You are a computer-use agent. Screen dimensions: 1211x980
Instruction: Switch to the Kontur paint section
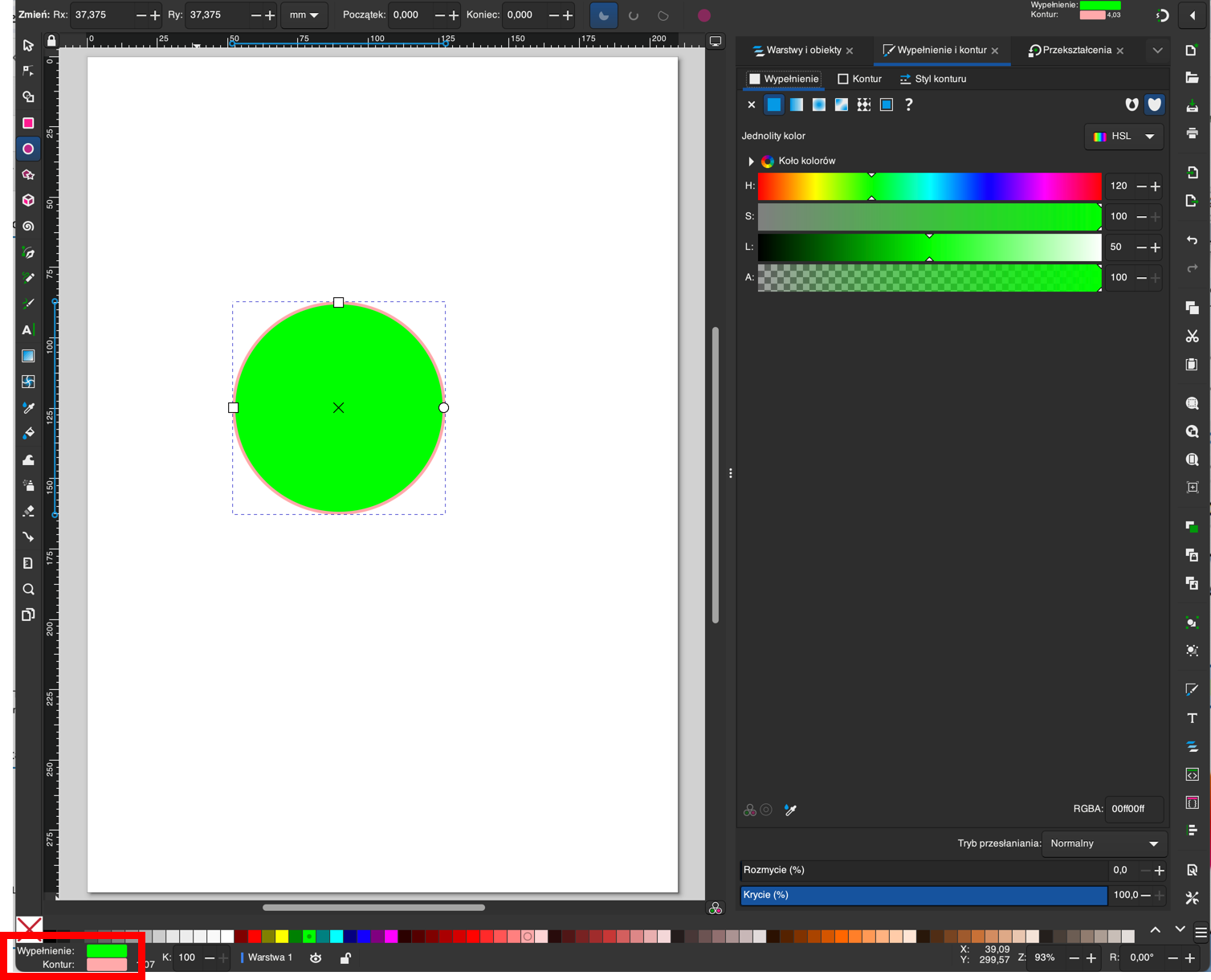(859, 79)
